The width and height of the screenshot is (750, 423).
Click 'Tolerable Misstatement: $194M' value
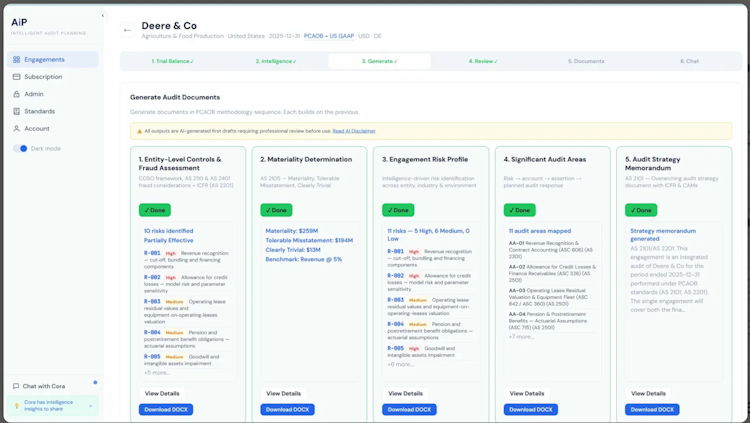[x=309, y=240]
